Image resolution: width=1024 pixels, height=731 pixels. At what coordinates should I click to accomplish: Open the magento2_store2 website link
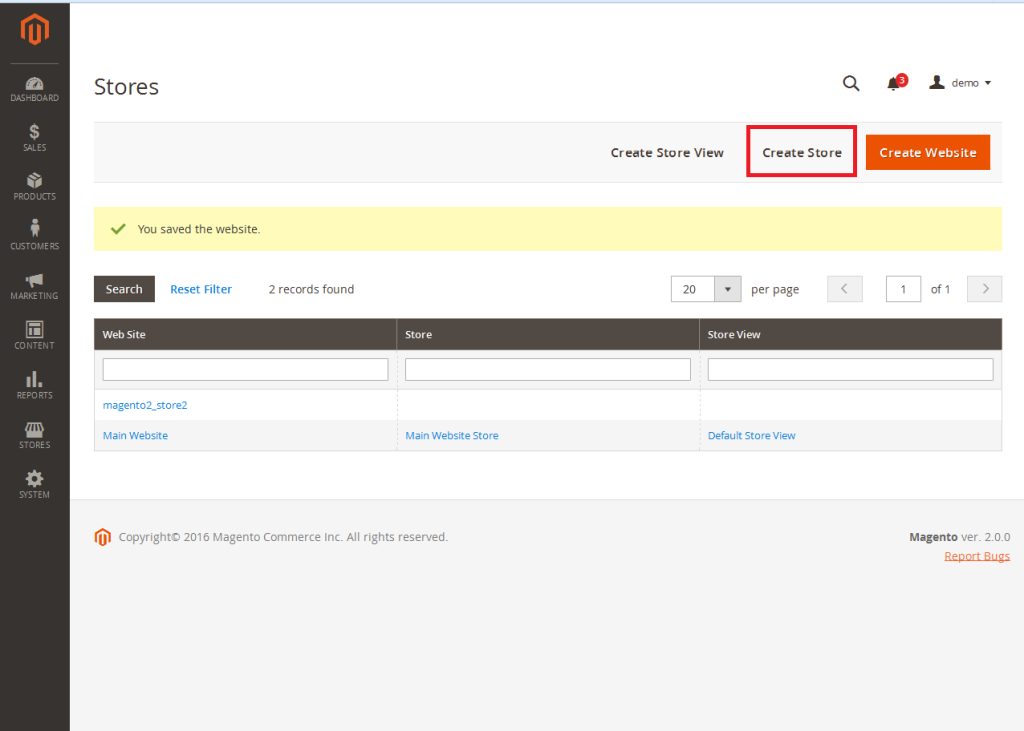[145, 405]
